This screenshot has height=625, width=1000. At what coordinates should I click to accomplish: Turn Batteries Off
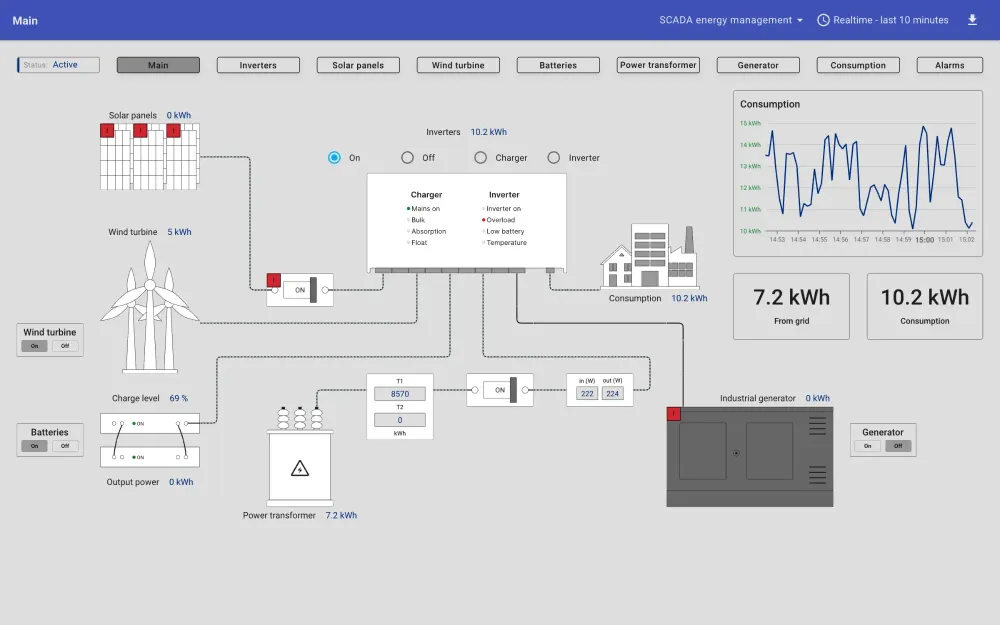click(65, 446)
